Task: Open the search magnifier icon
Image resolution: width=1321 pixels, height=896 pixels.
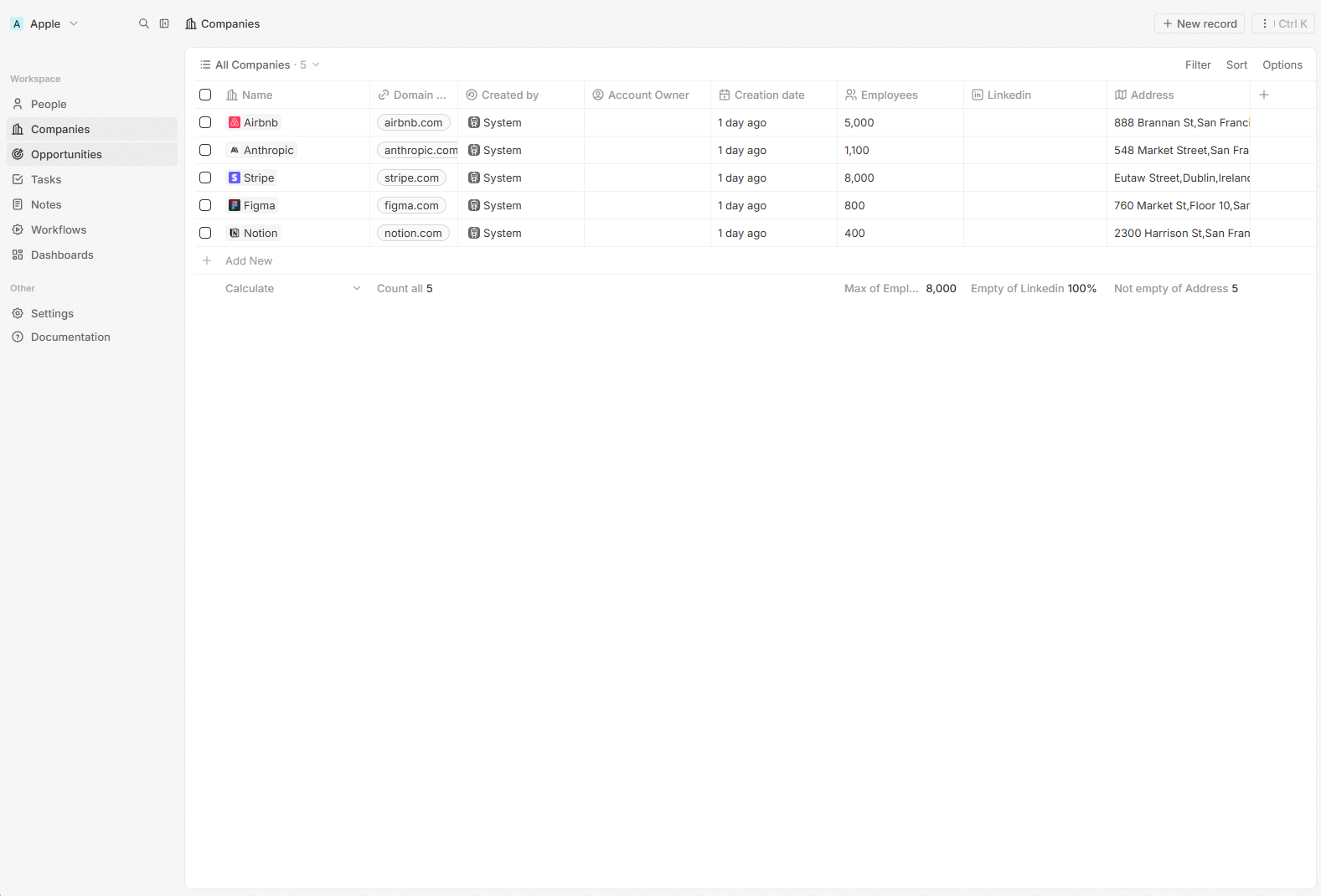Action: pyautogui.click(x=144, y=23)
